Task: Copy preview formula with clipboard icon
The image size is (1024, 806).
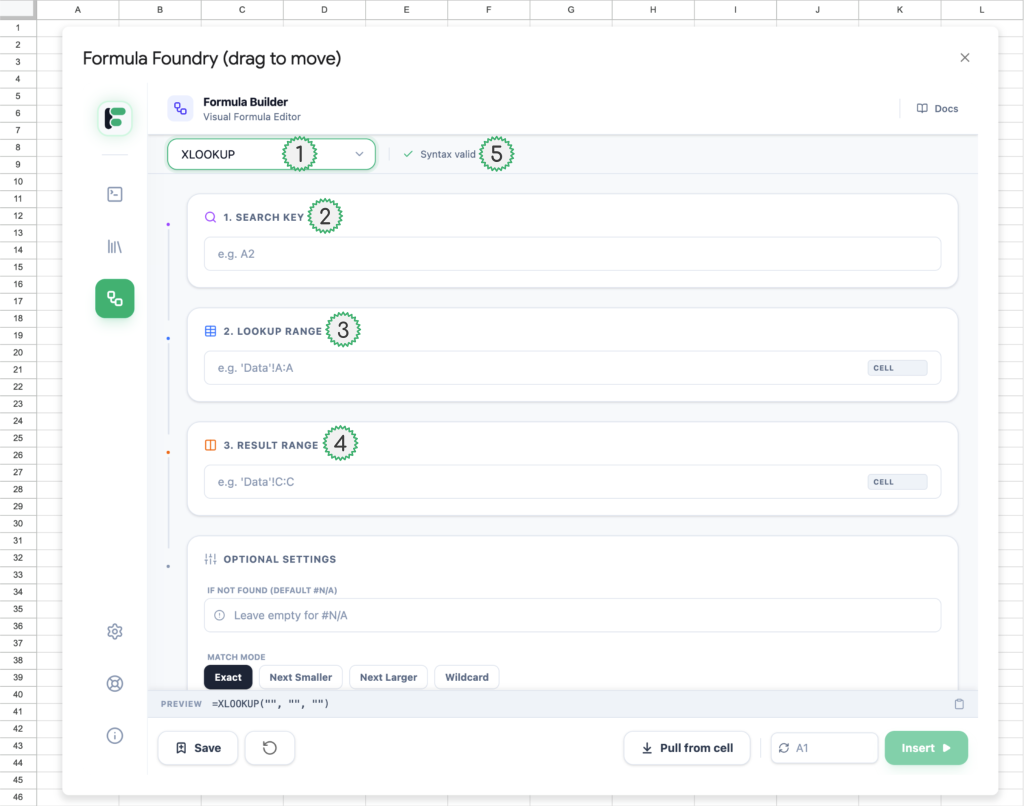Action: pos(959,704)
